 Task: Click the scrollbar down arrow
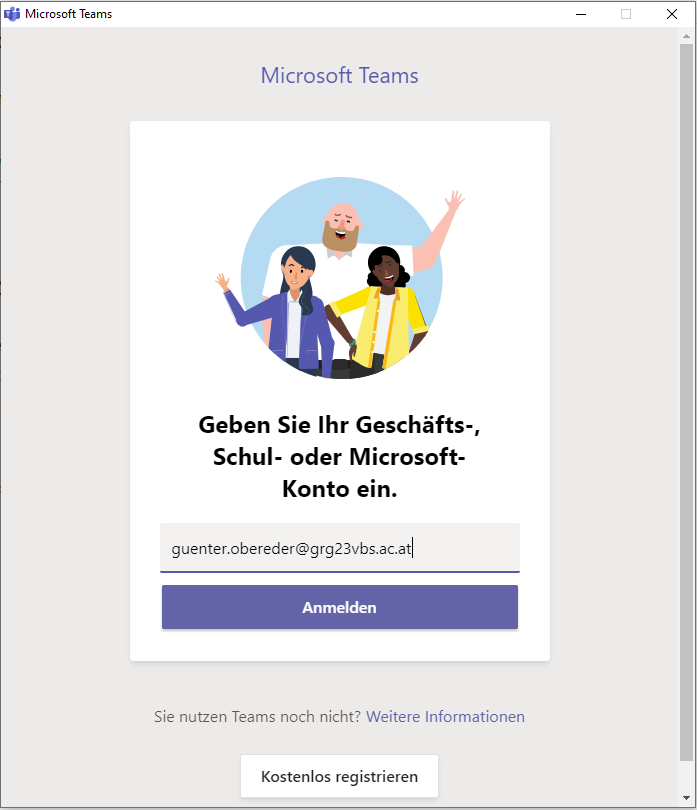[686, 798]
